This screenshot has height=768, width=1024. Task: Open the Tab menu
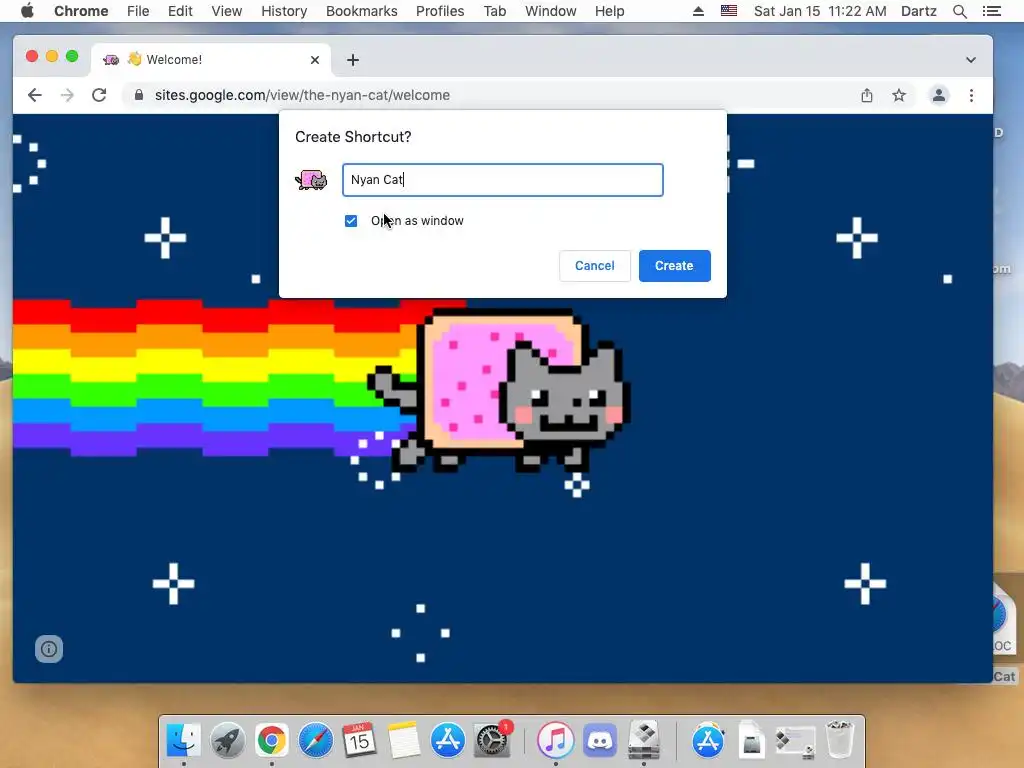[x=495, y=11]
